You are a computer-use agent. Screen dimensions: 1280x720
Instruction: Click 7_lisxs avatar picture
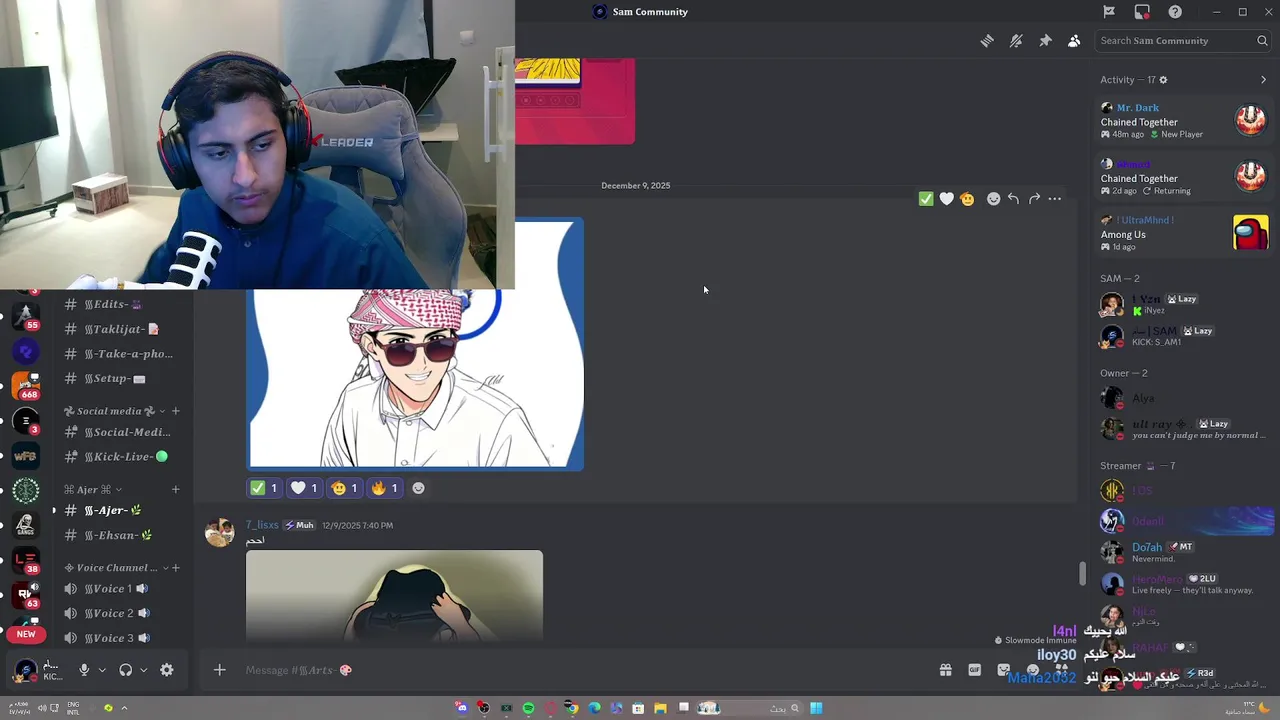[x=219, y=533]
